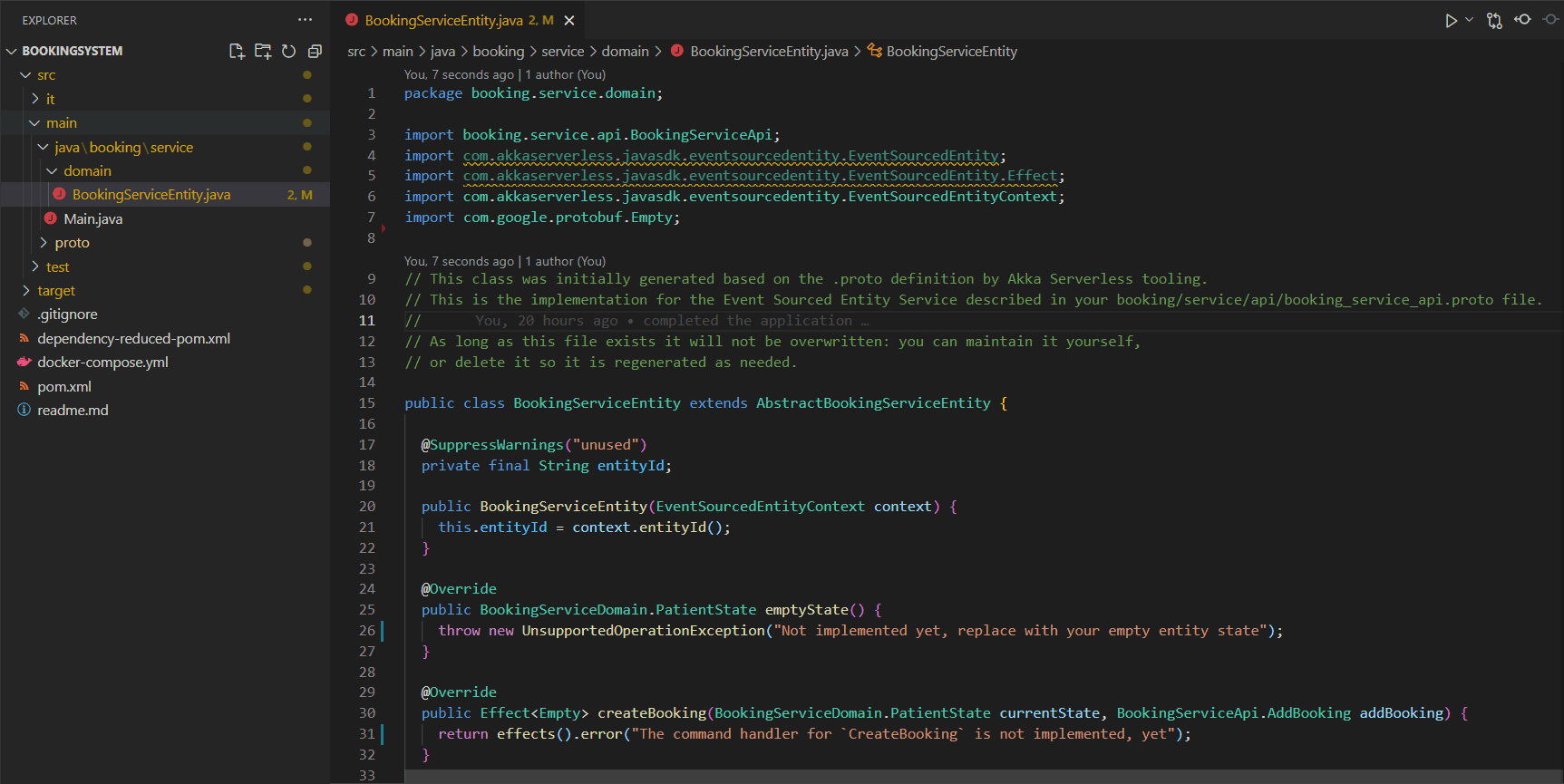
Task: Collapse the java\booking\service folder
Action: coord(43,147)
